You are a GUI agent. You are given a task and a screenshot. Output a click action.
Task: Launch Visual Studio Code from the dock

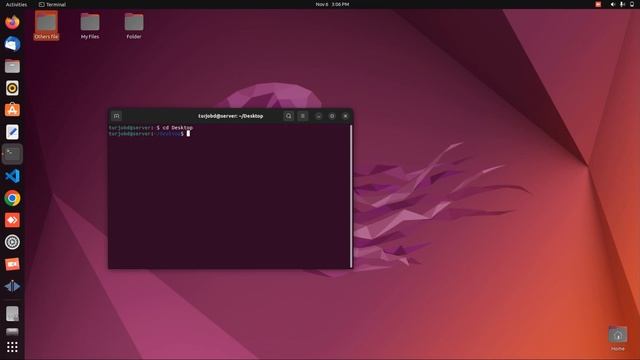(12, 176)
